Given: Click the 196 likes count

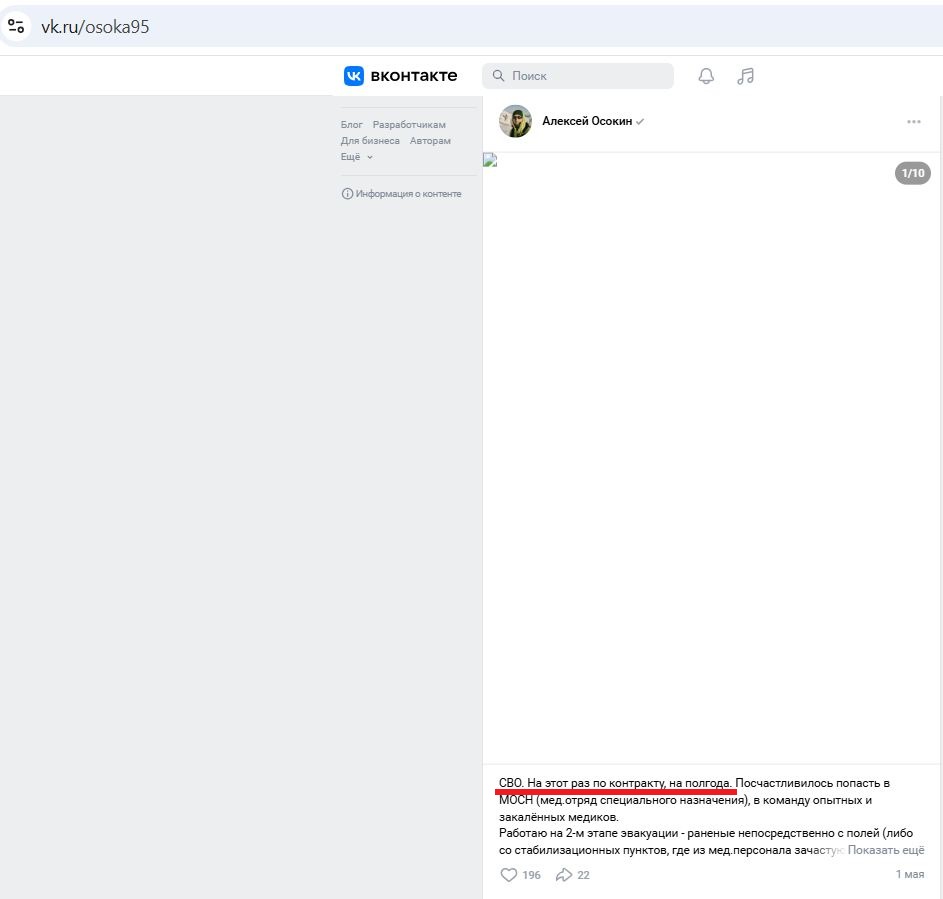Looking at the screenshot, I should coord(531,875).
